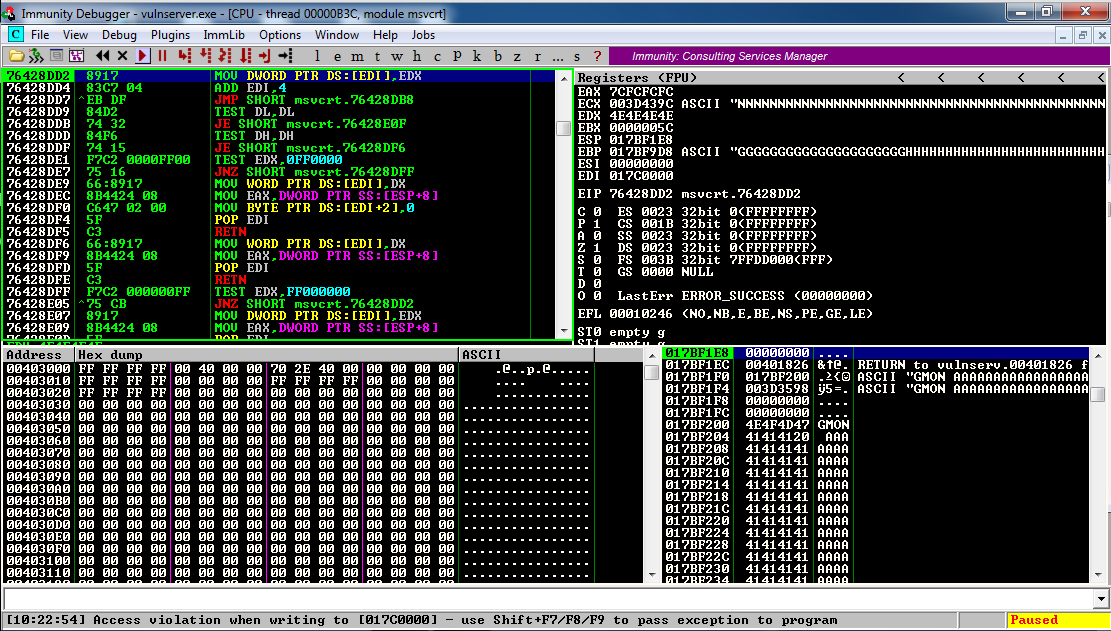Open the Go to address arrow icon
The image size is (1111, 631).
(286, 56)
